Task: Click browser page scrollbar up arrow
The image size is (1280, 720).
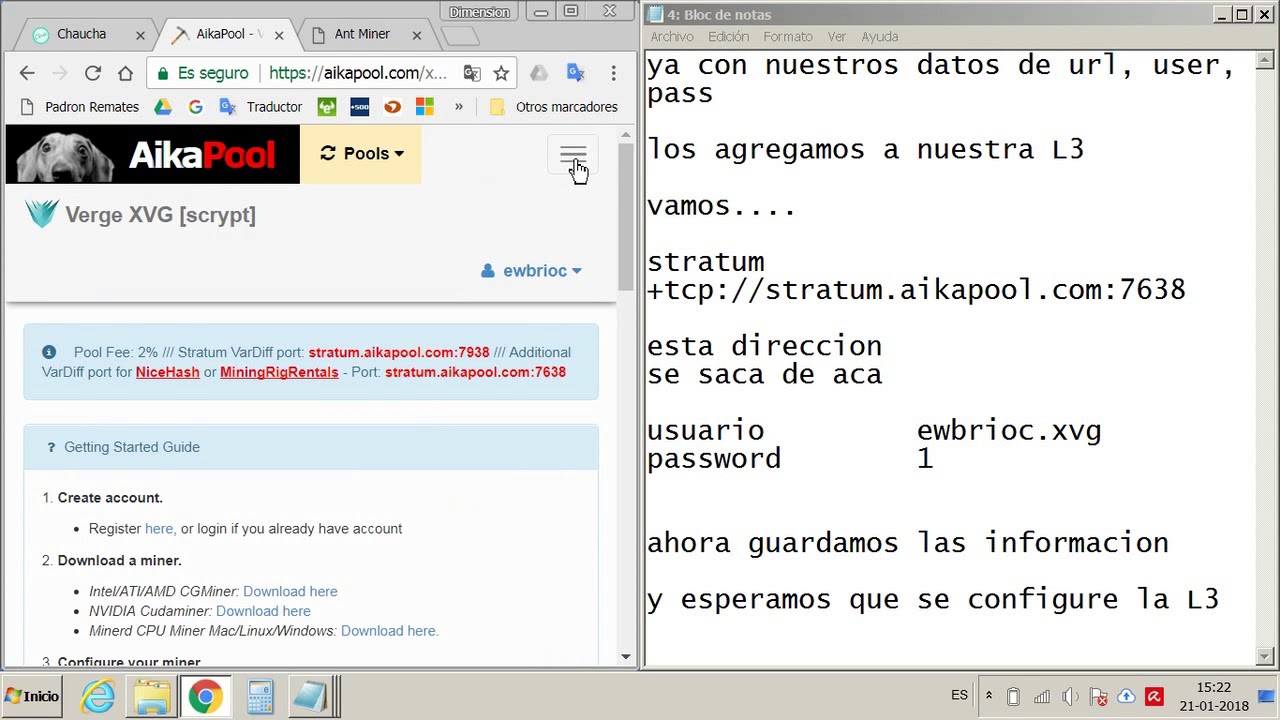Action: (626, 135)
